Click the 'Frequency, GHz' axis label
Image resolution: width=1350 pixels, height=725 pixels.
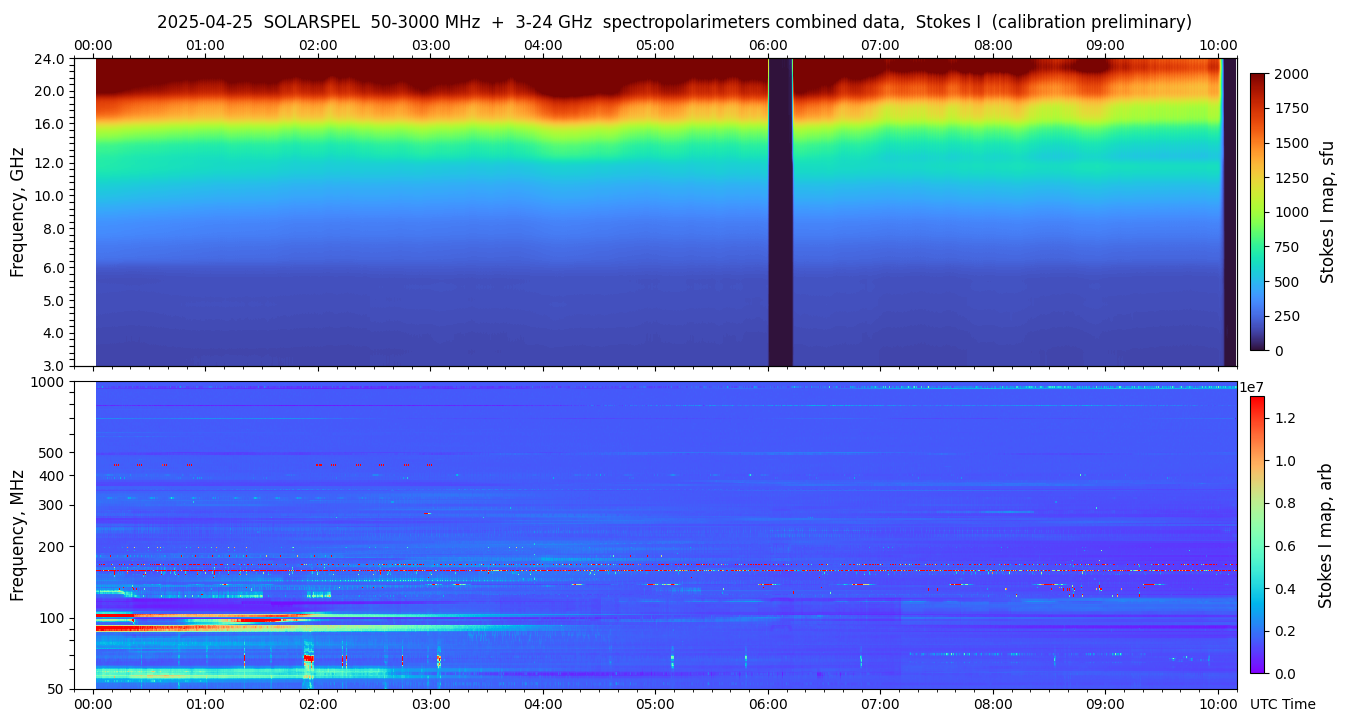17,213
